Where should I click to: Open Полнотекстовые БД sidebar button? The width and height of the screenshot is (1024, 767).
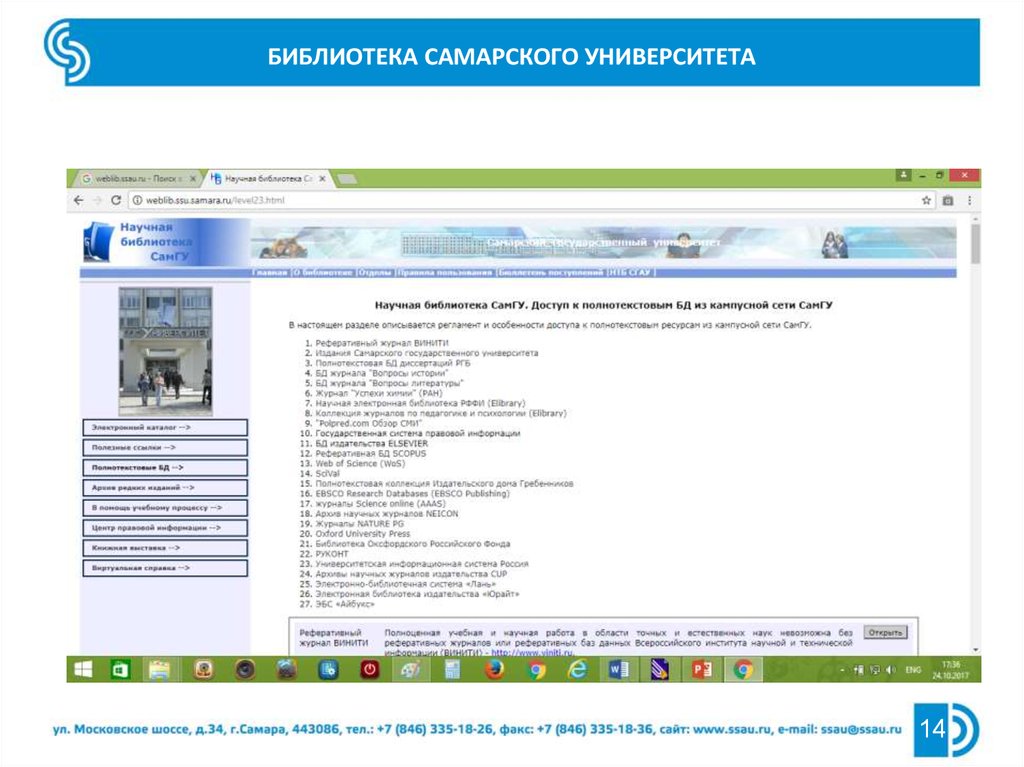[165, 468]
